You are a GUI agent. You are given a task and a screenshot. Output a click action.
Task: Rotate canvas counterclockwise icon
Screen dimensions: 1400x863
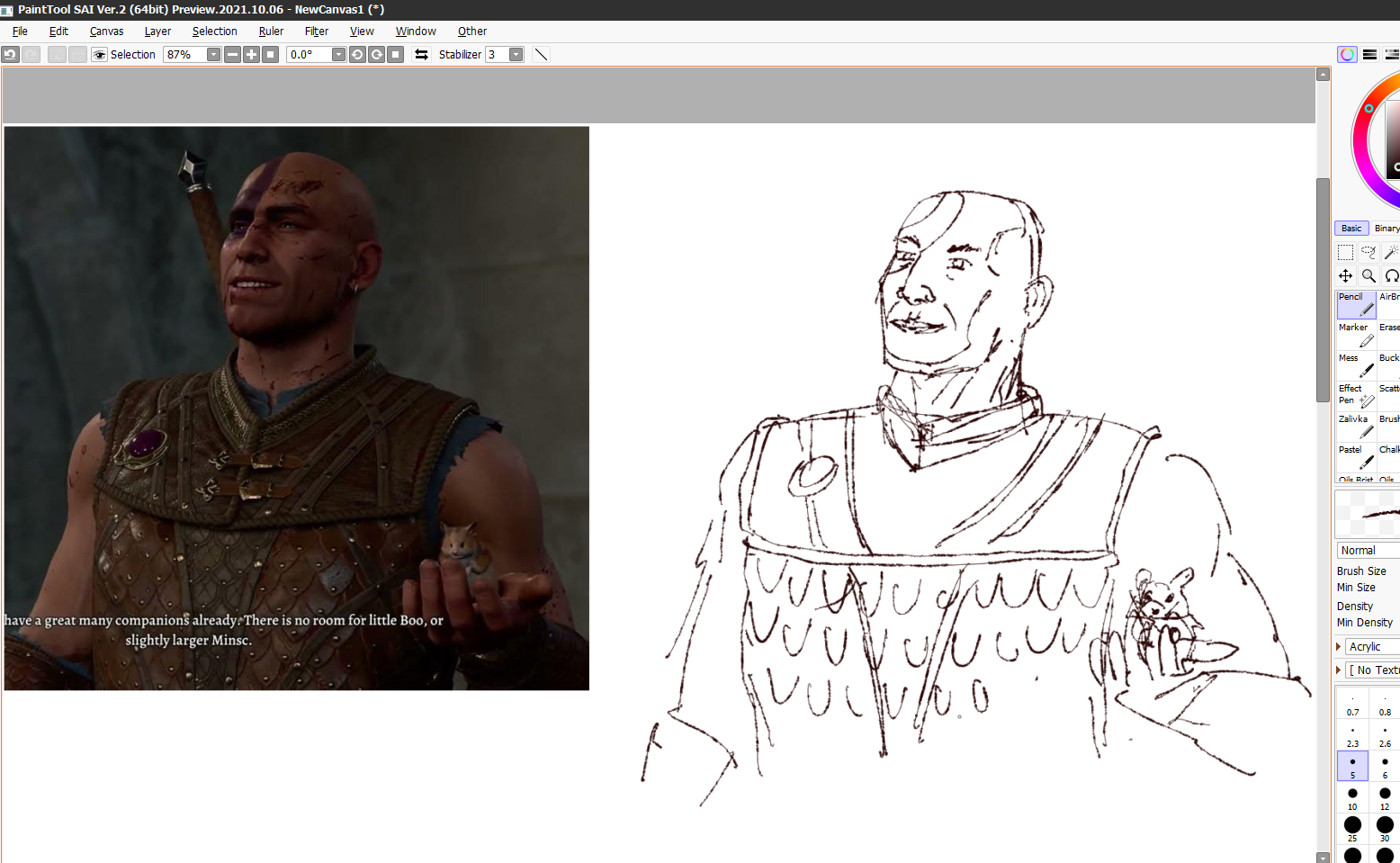point(357,55)
